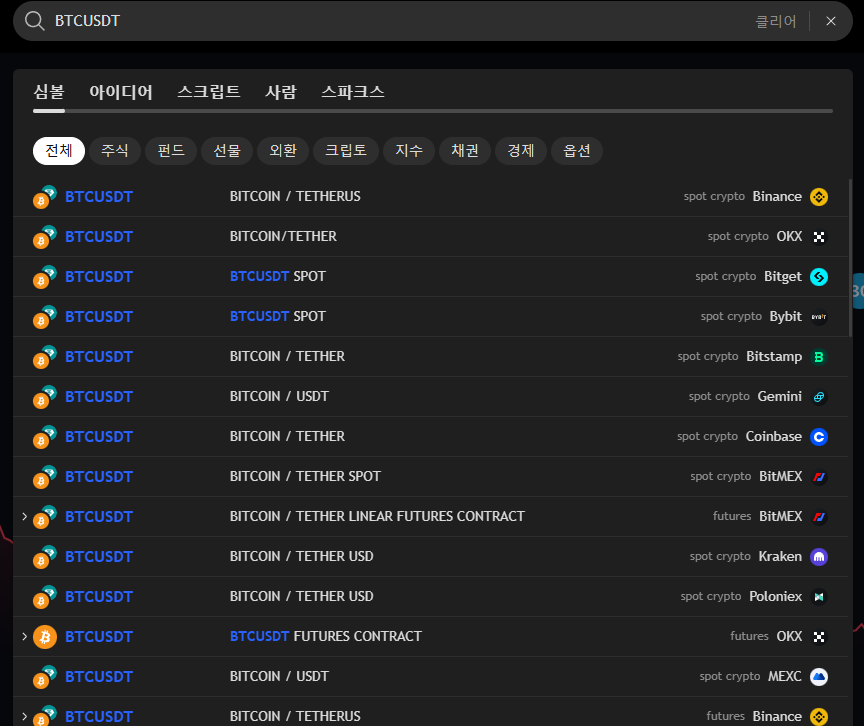Image resolution: width=864 pixels, height=726 pixels.
Task: Expand the BitMEX linear futures contract row
Action: pos(24,516)
